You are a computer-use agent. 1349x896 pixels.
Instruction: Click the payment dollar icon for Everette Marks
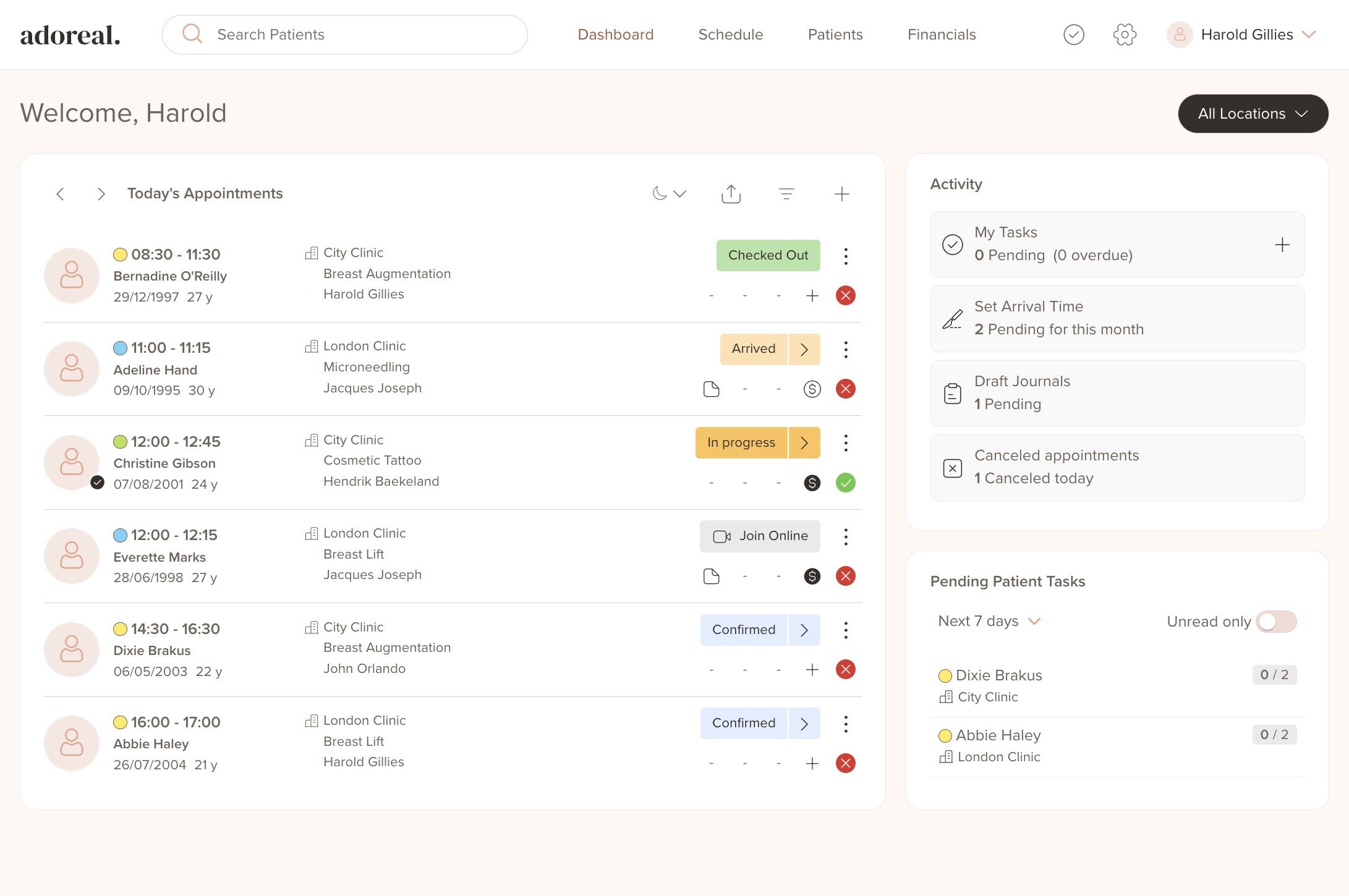click(x=812, y=577)
